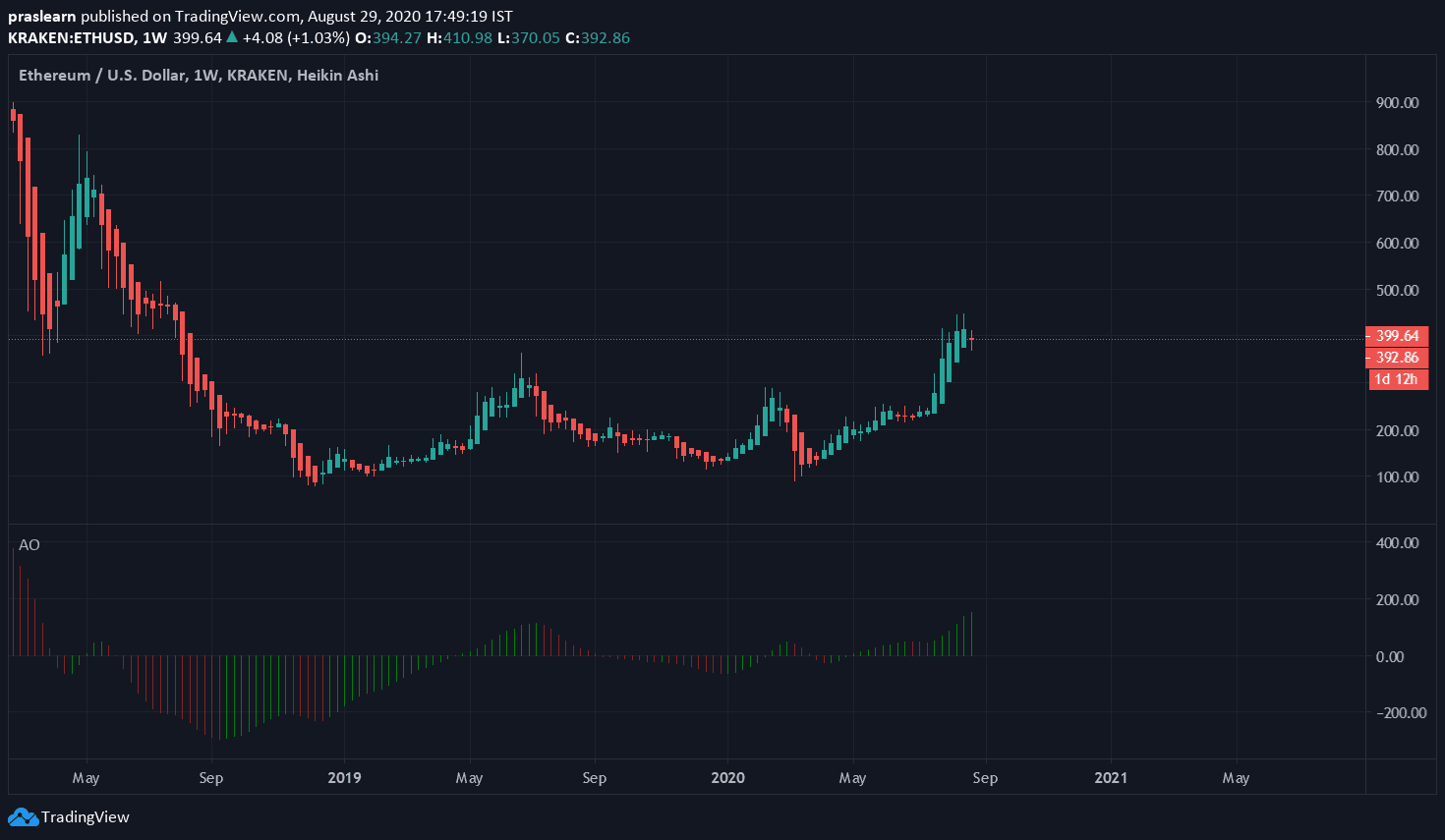Select 2019 on the time axis
The width and height of the screenshot is (1445, 840).
[344, 778]
